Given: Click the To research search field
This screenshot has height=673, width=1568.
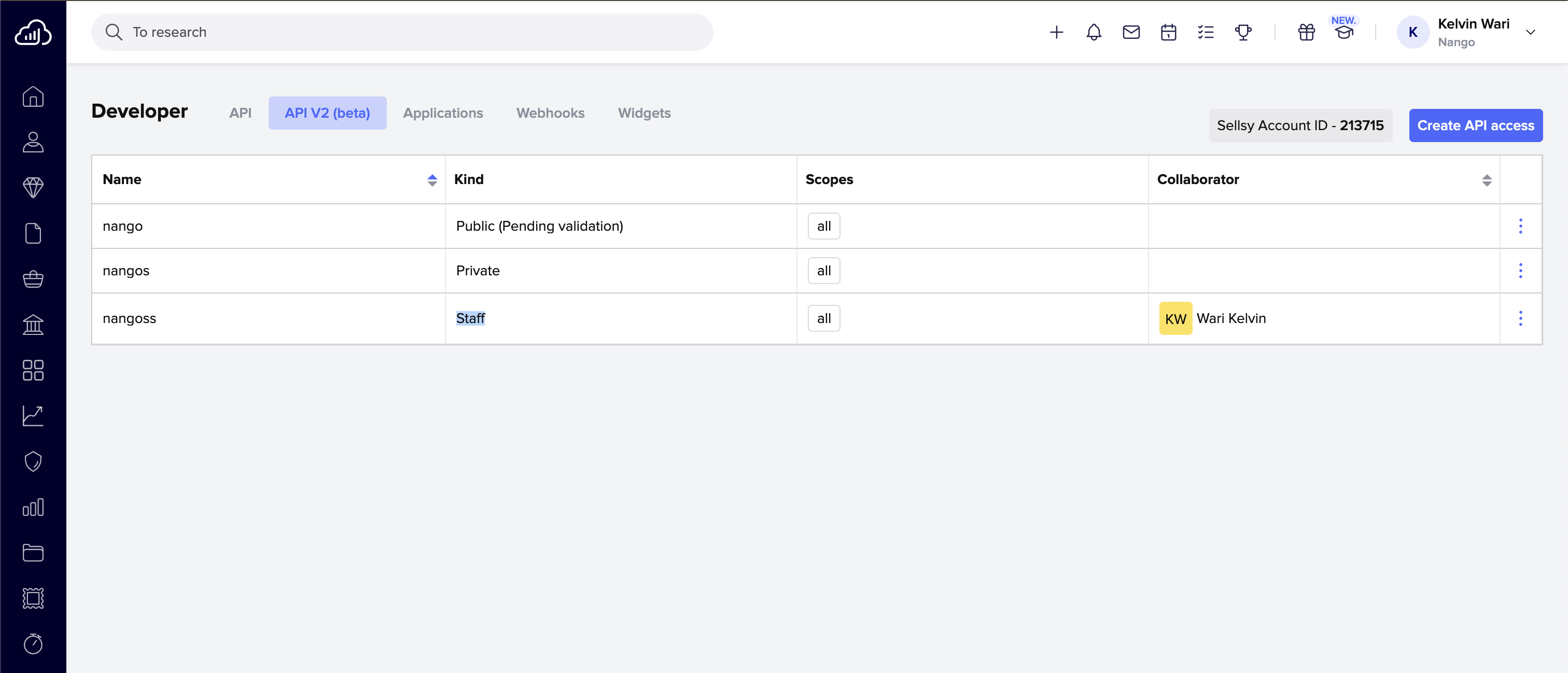Looking at the screenshot, I should click(402, 32).
